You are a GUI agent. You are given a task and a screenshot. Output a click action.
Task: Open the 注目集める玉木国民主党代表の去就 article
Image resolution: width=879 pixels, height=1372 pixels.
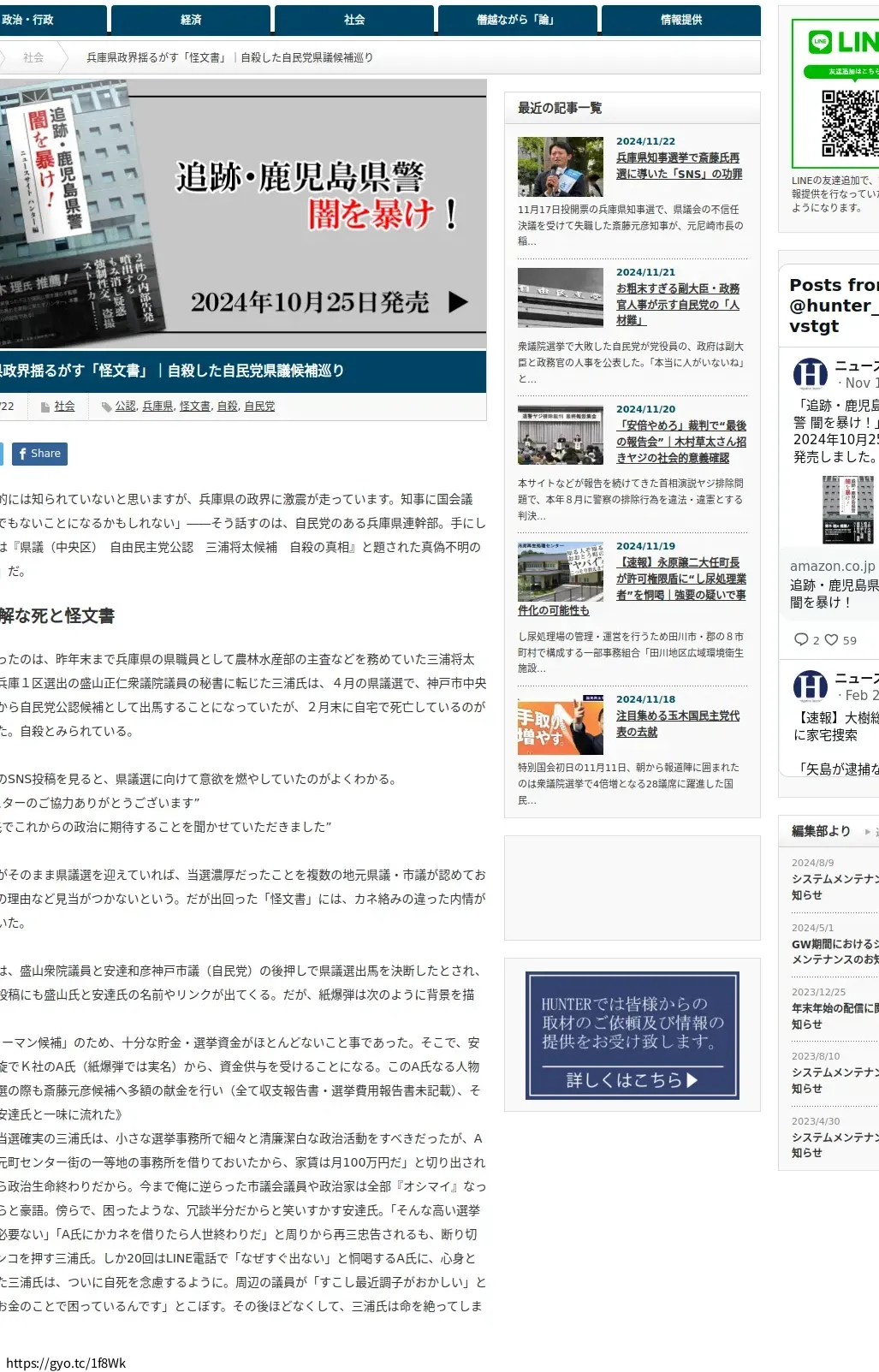click(x=677, y=723)
